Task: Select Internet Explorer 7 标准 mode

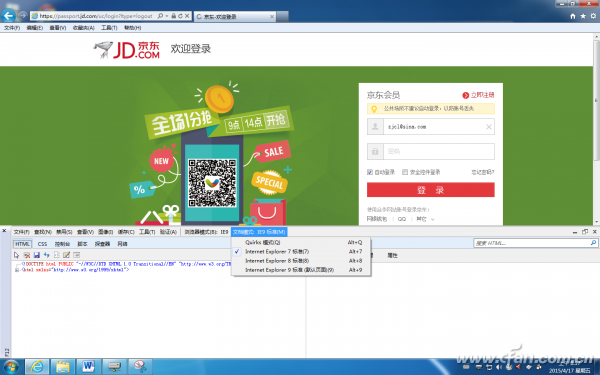Action: (301, 251)
